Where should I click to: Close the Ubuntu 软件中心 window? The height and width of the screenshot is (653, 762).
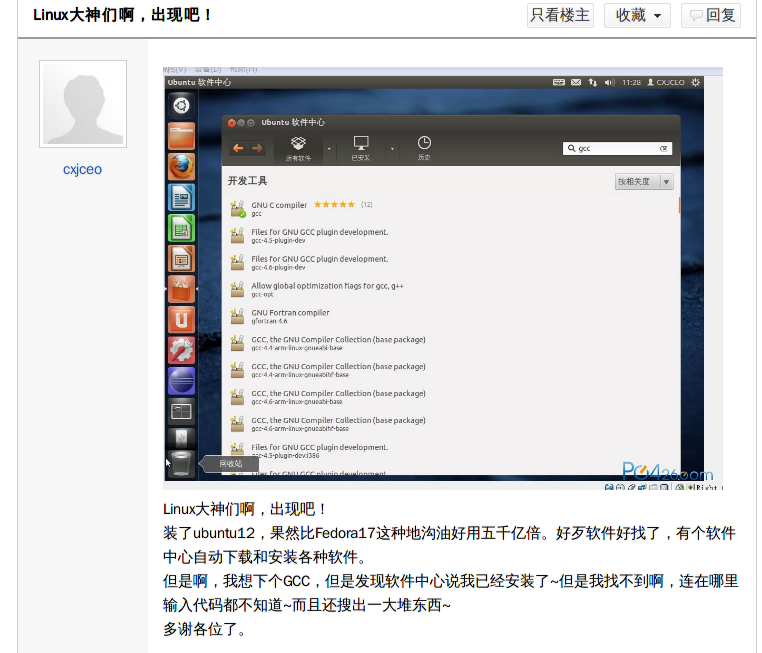(232, 123)
